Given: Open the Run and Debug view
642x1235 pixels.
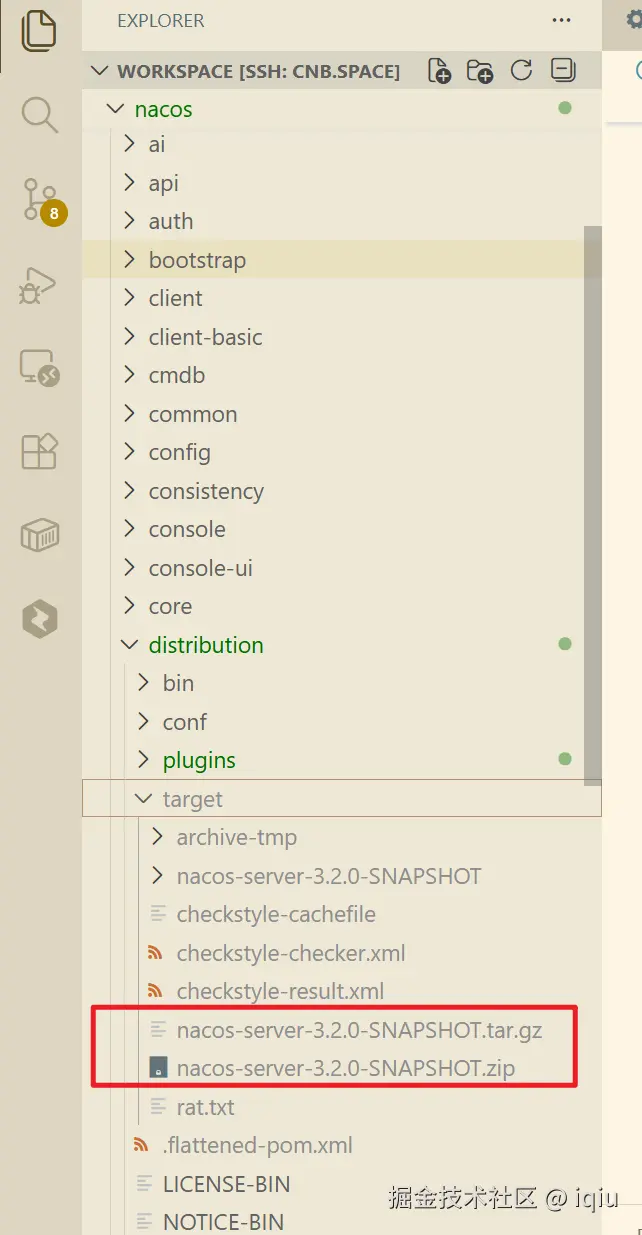Looking at the screenshot, I should (x=39, y=285).
